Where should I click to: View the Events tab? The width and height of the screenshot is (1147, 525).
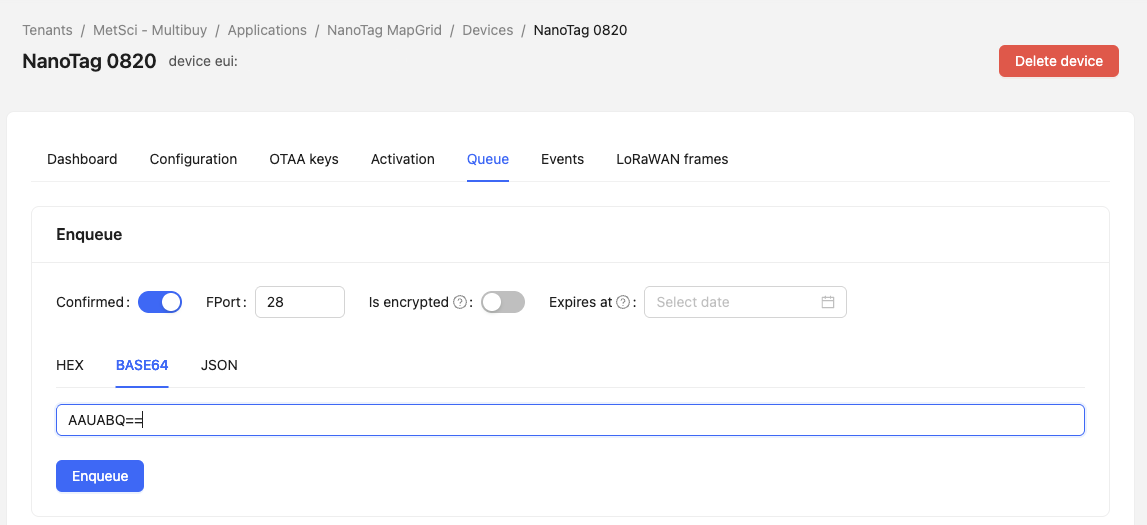[562, 159]
